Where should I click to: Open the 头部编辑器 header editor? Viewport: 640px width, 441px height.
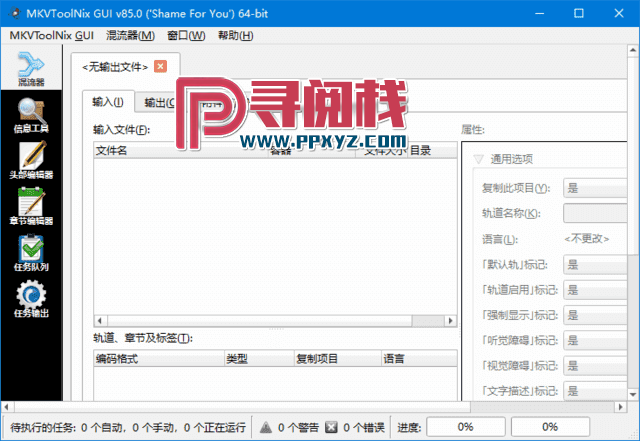pos(31,161)
